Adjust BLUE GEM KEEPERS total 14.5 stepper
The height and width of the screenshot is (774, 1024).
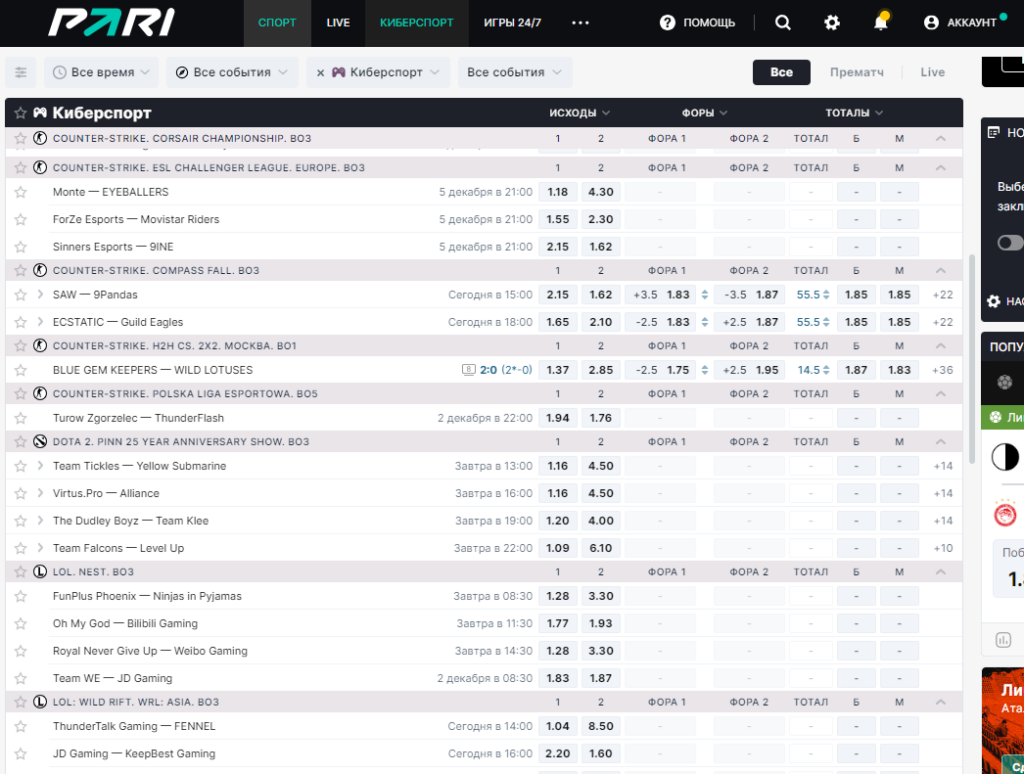point(826,370)
